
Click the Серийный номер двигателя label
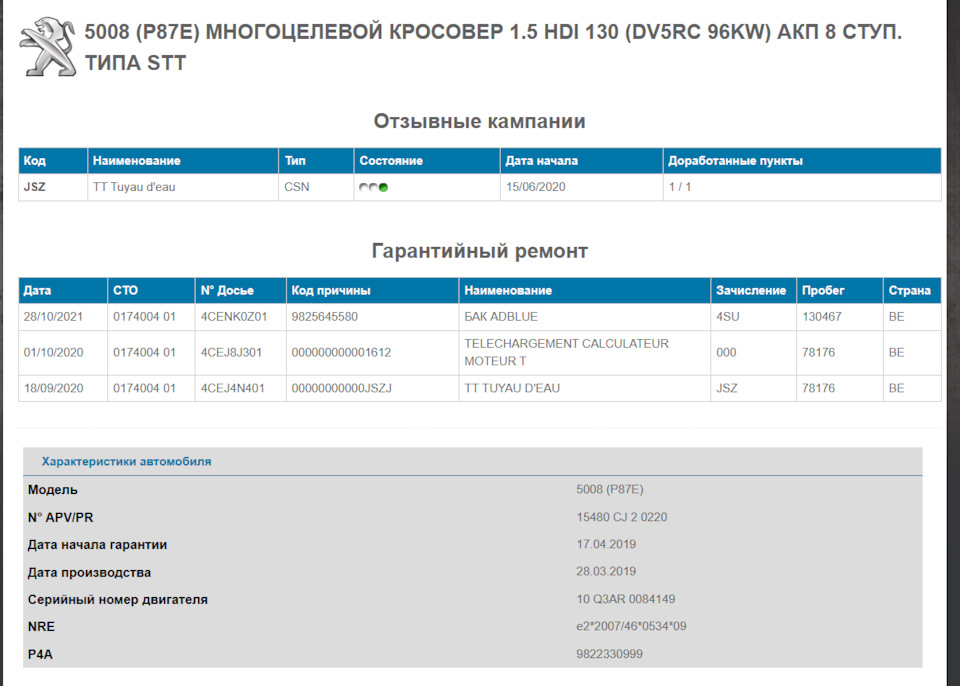coord(118,599)
